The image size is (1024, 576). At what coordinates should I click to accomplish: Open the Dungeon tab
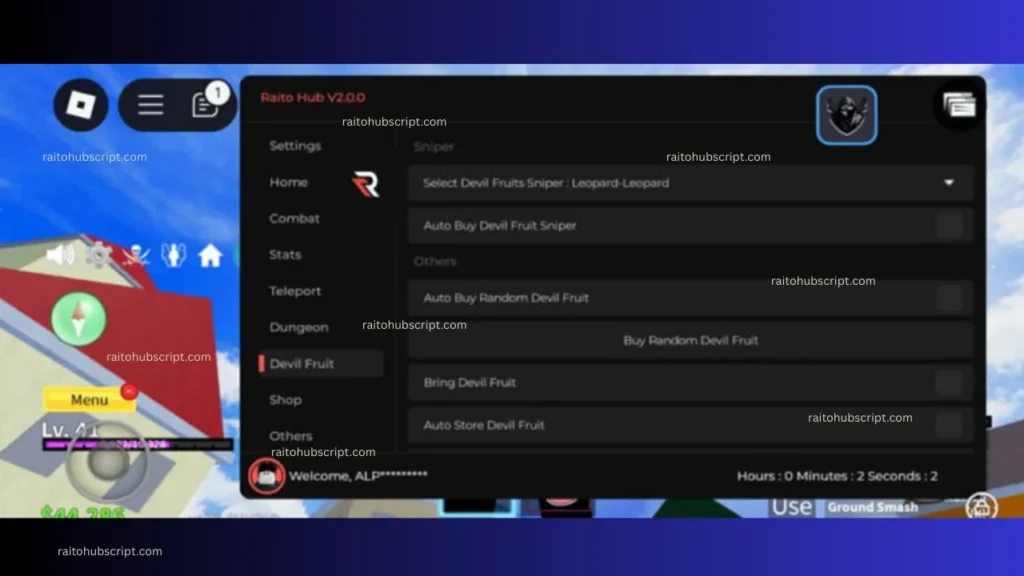pyautogui.click(x=299, y=327)
